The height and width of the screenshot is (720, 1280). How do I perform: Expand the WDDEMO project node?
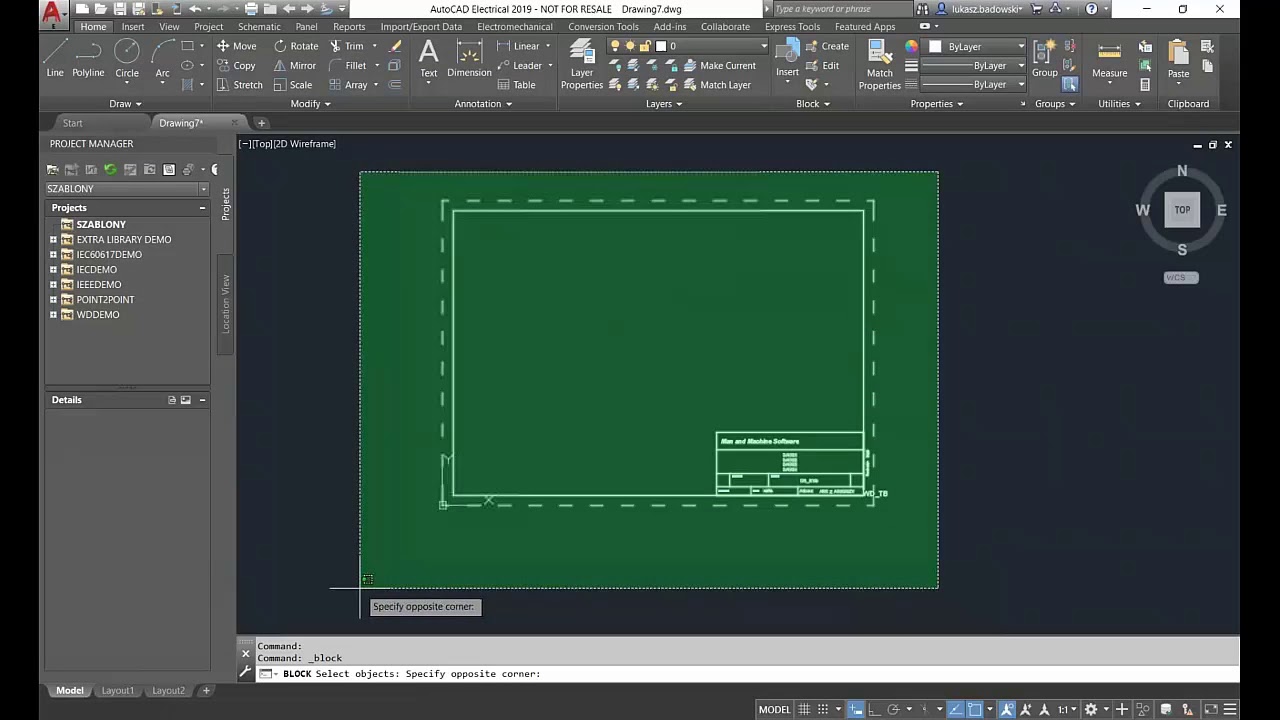(53, 315)
